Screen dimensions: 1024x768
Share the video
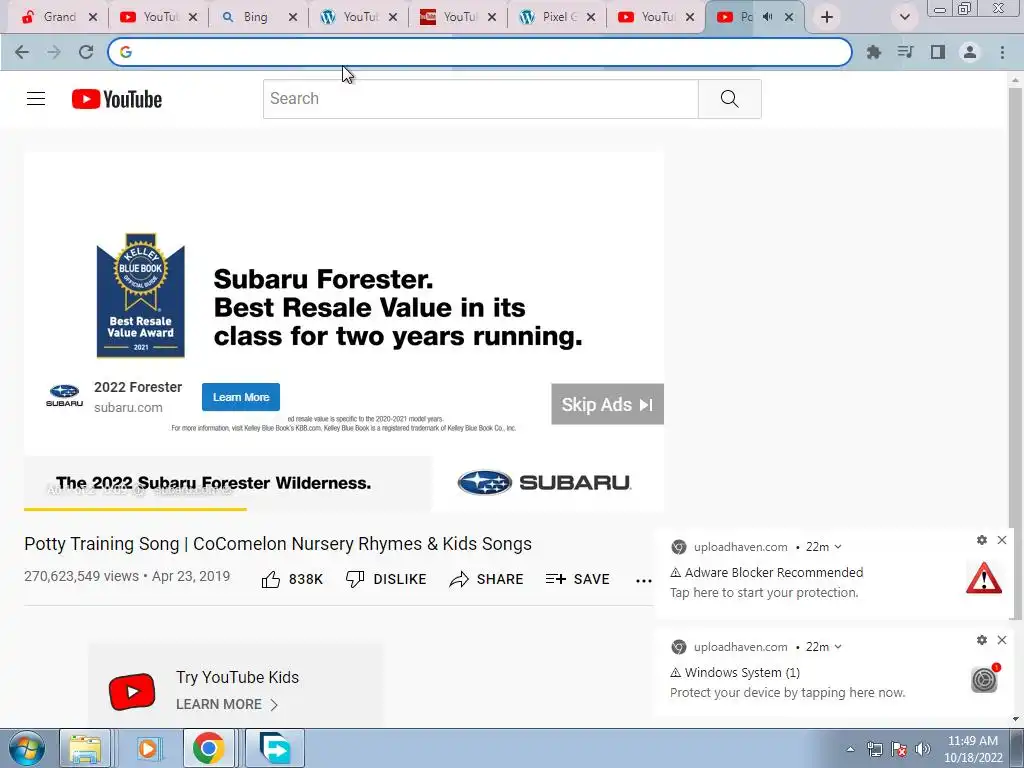[x=487, y=579]
